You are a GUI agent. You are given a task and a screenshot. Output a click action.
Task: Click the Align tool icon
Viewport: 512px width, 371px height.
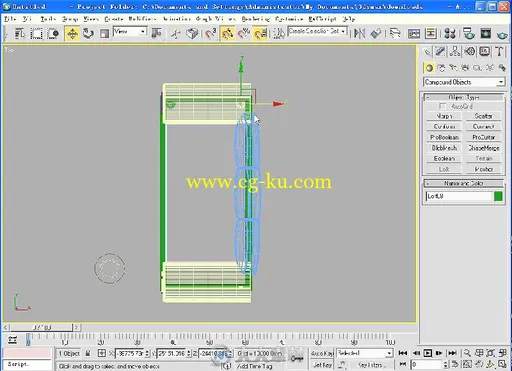[x=376, y=33]
